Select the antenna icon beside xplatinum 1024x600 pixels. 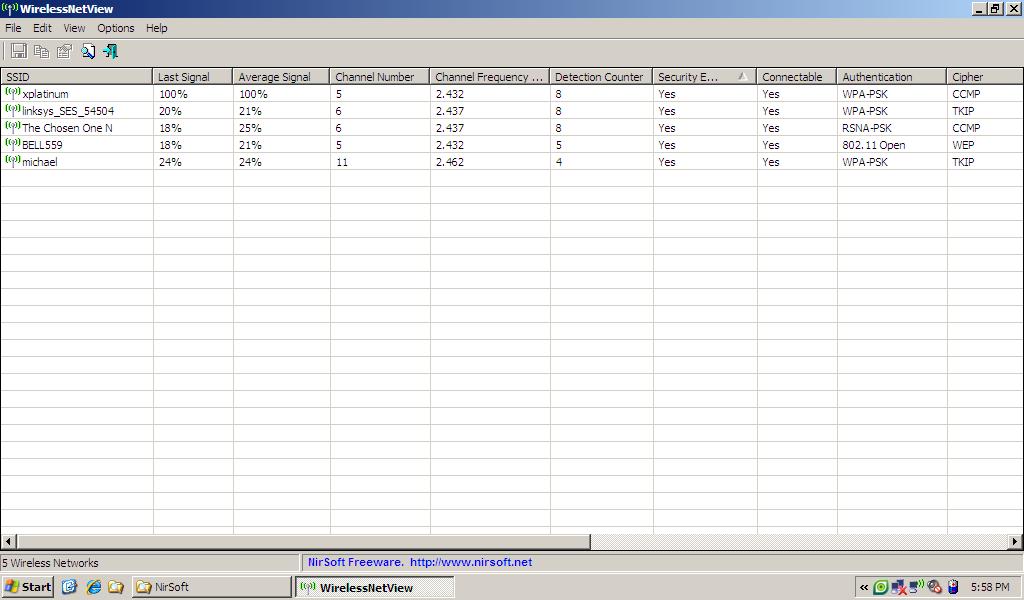pos(12,93)
